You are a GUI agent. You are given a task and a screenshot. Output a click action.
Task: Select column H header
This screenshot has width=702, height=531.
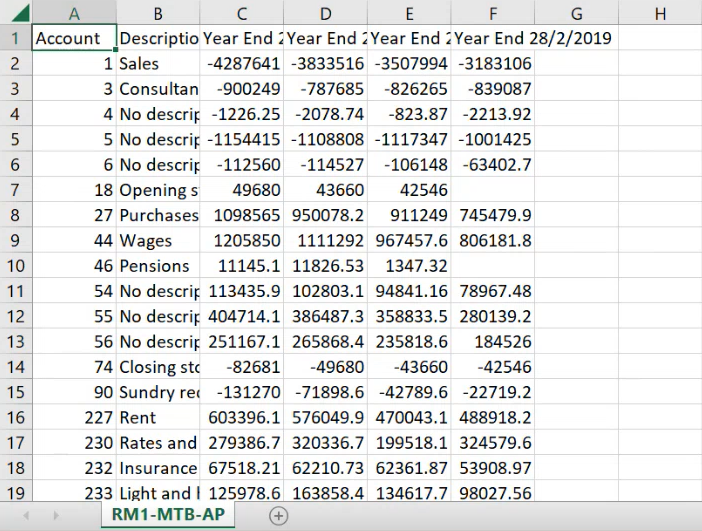pyautogui.click(x=659, y=13)
